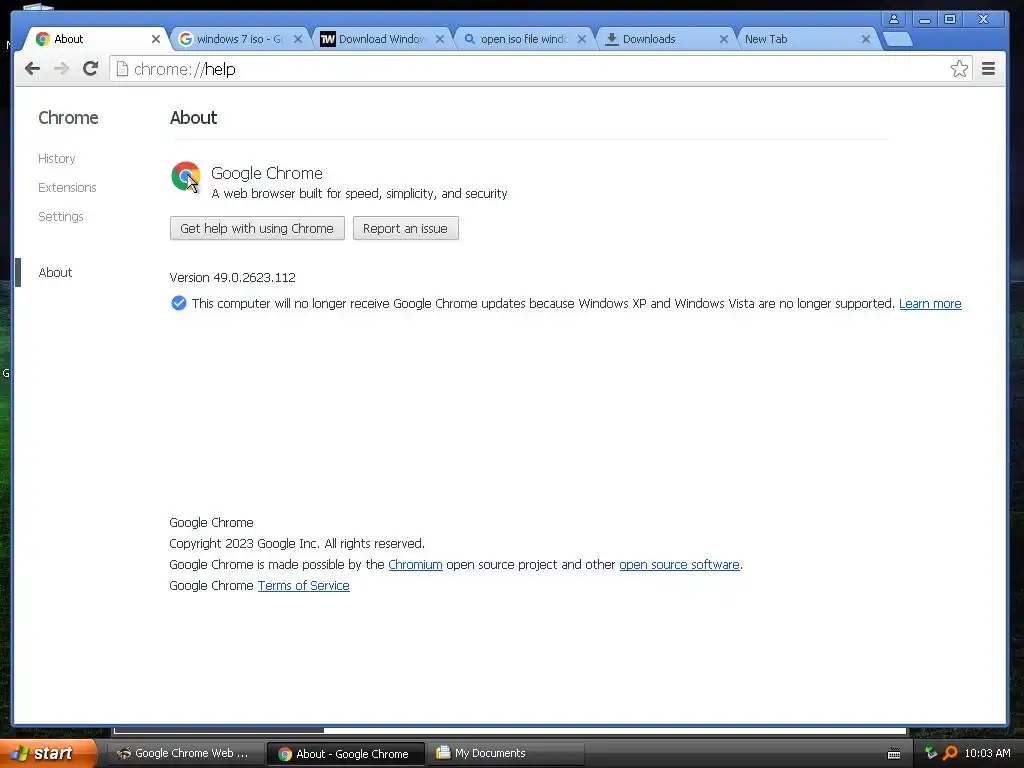
Task: Follow the Learn more link
Action: tap(930, 304)
